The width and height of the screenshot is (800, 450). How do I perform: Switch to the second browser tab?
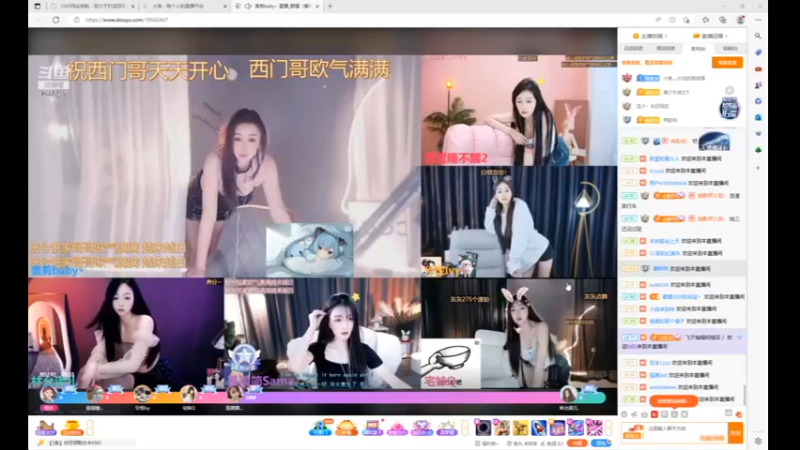pyautogui.click(x=184, y=6)
